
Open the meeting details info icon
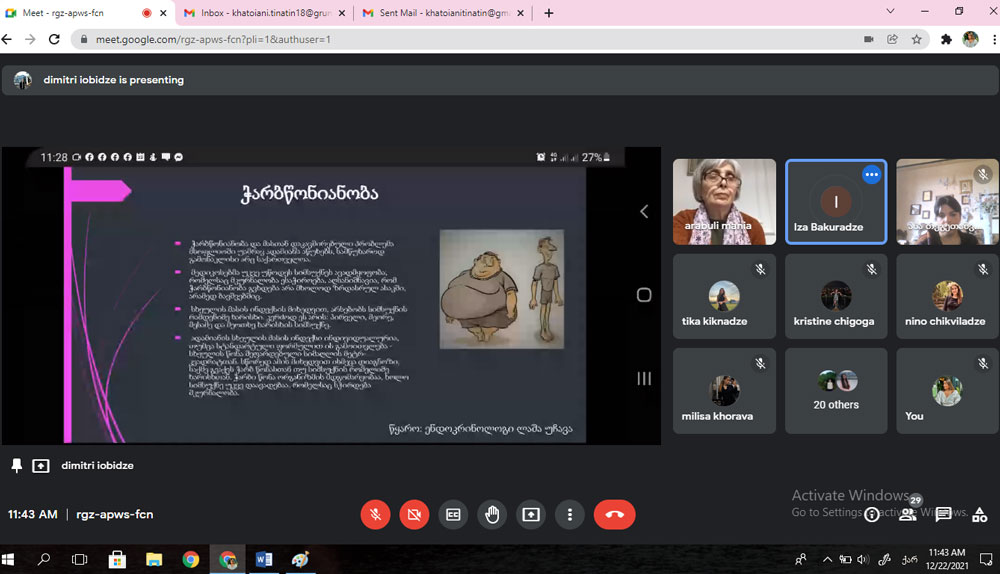872,514
